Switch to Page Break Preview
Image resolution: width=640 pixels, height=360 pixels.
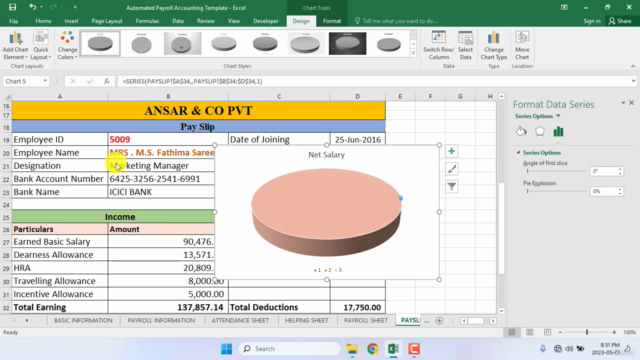547,332
